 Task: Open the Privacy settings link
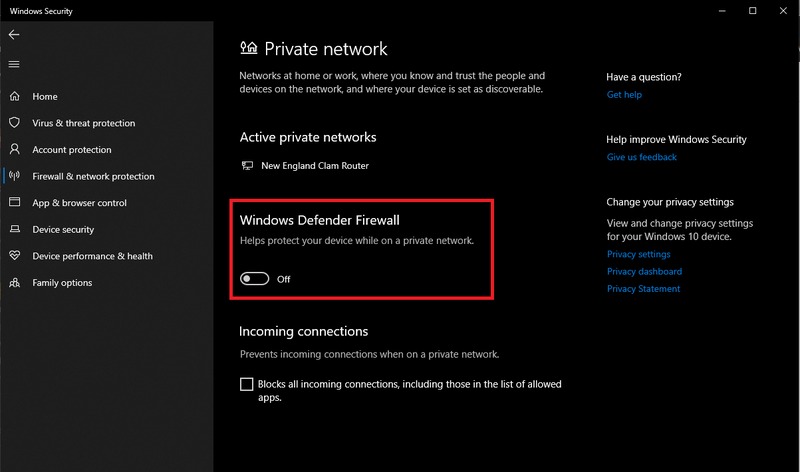coord(638,254)
